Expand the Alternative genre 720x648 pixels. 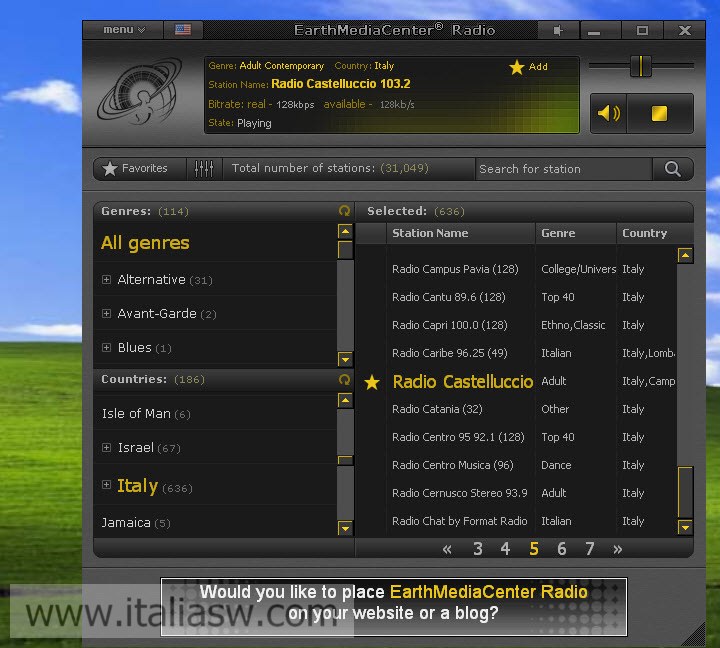[106, 280]
